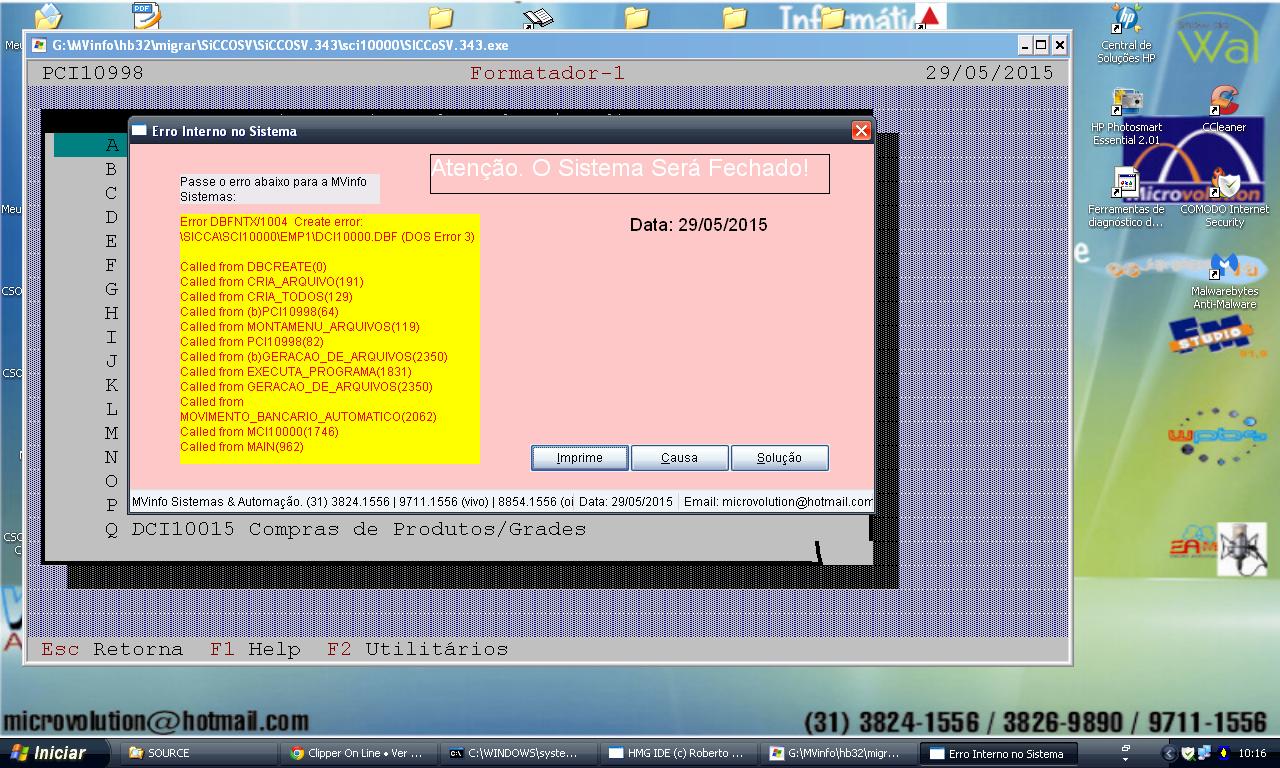
Task: Close the Erro Interno no Sistema dialog
Action: point(861,131)
